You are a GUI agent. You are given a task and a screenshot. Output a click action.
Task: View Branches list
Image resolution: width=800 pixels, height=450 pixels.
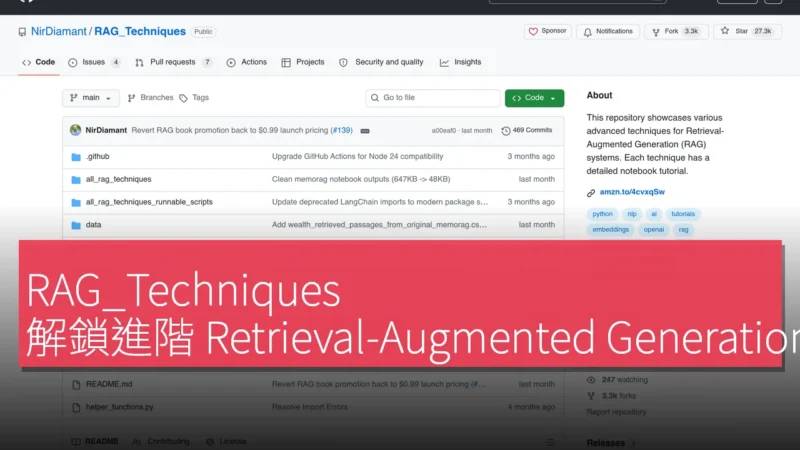[x=151, y=98]
